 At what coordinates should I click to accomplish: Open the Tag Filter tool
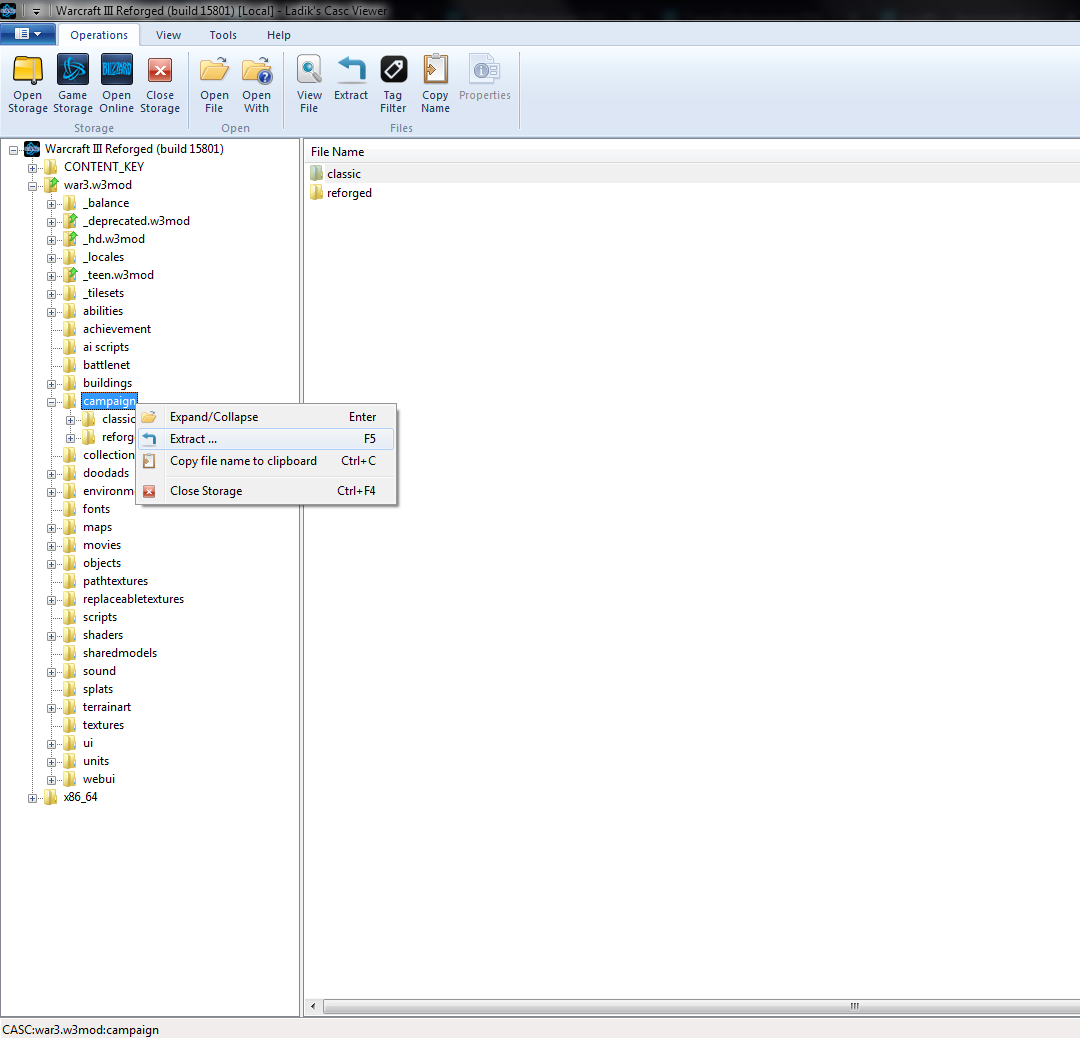click(x=393, y=83)
